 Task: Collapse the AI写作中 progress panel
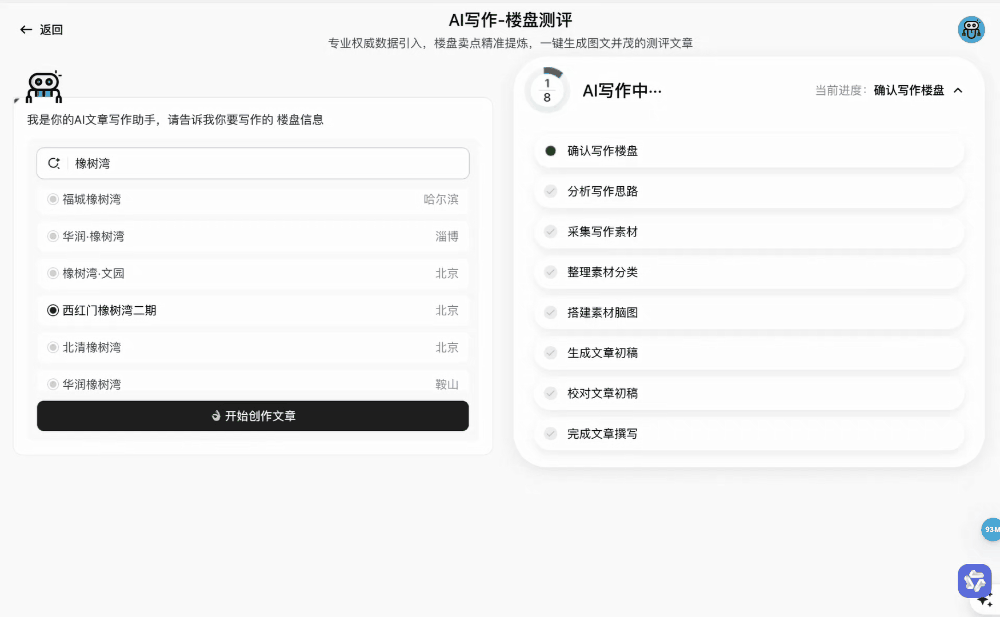tap(958, 89)
